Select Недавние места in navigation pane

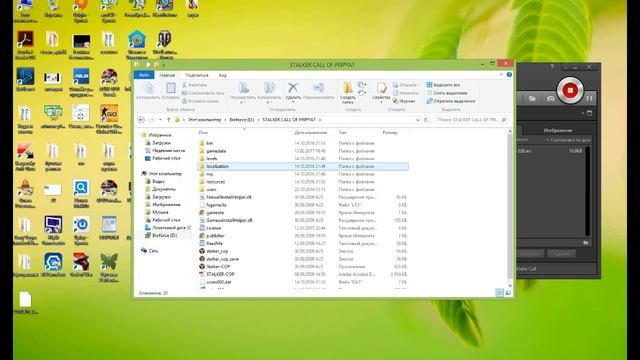[168, 151]
